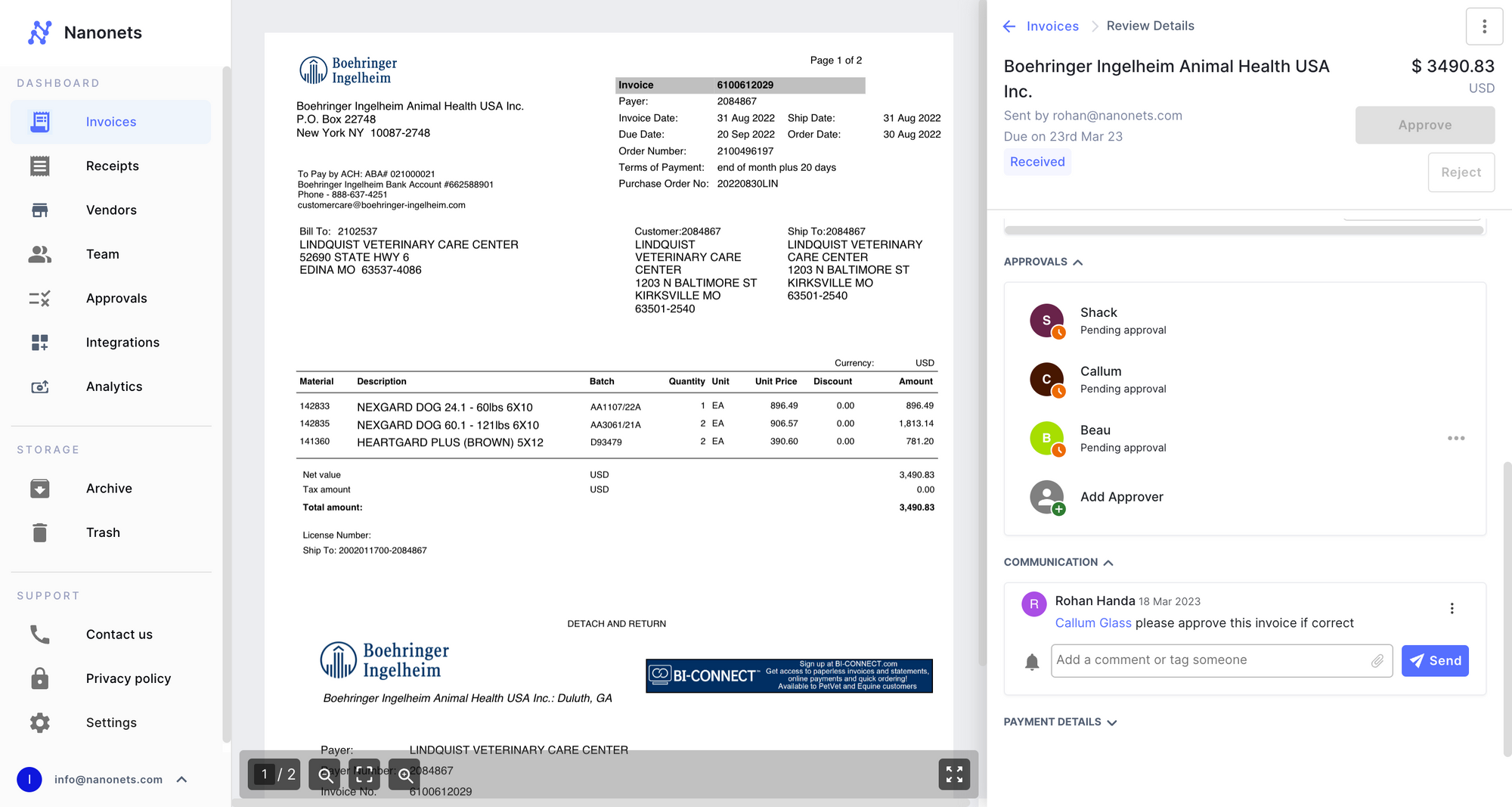Collapse the APPROVALS section

click(x=1078, y=262)
